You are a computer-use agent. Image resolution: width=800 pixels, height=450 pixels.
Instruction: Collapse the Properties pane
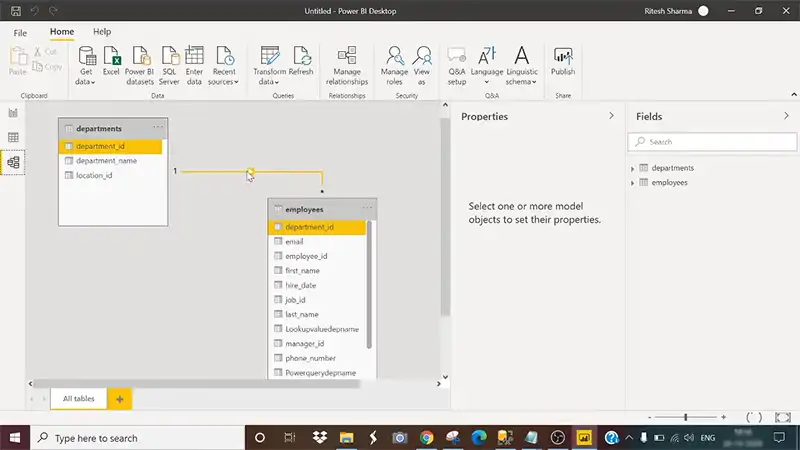611,116
